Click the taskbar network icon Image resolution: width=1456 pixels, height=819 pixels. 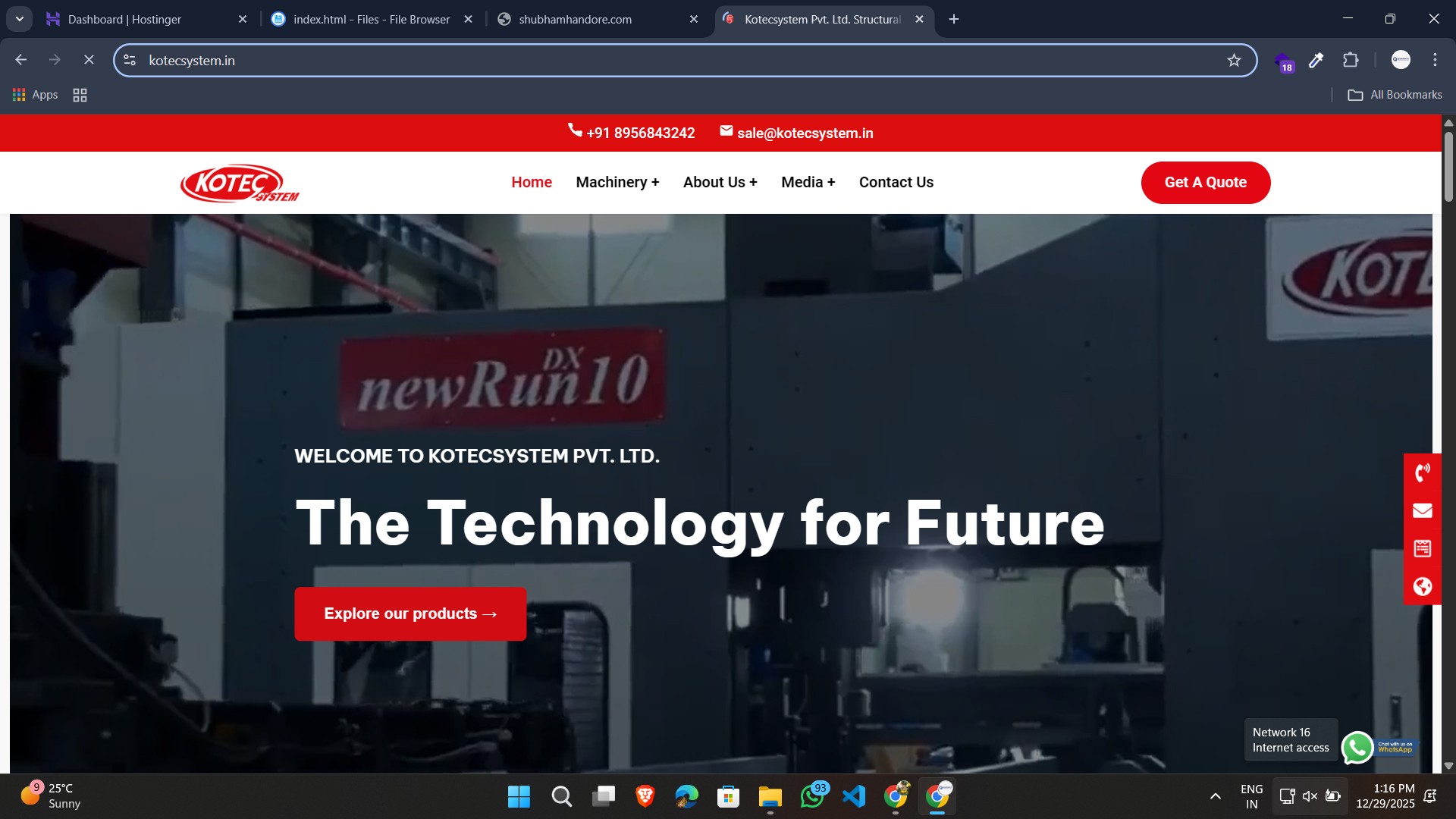point(1287,796)
